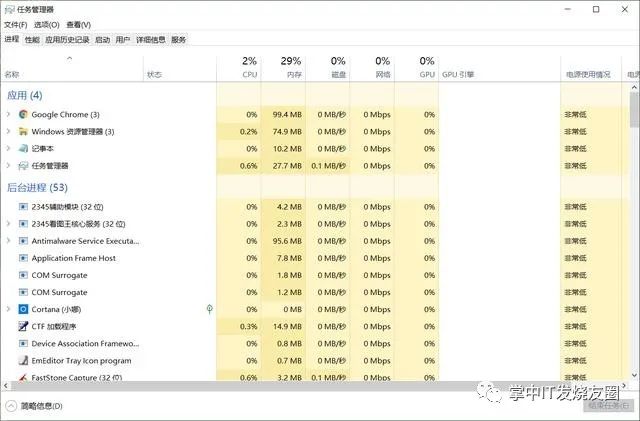
Task: Select the 进程 tab
Action: pyautogui.click(x=12, y=39)
